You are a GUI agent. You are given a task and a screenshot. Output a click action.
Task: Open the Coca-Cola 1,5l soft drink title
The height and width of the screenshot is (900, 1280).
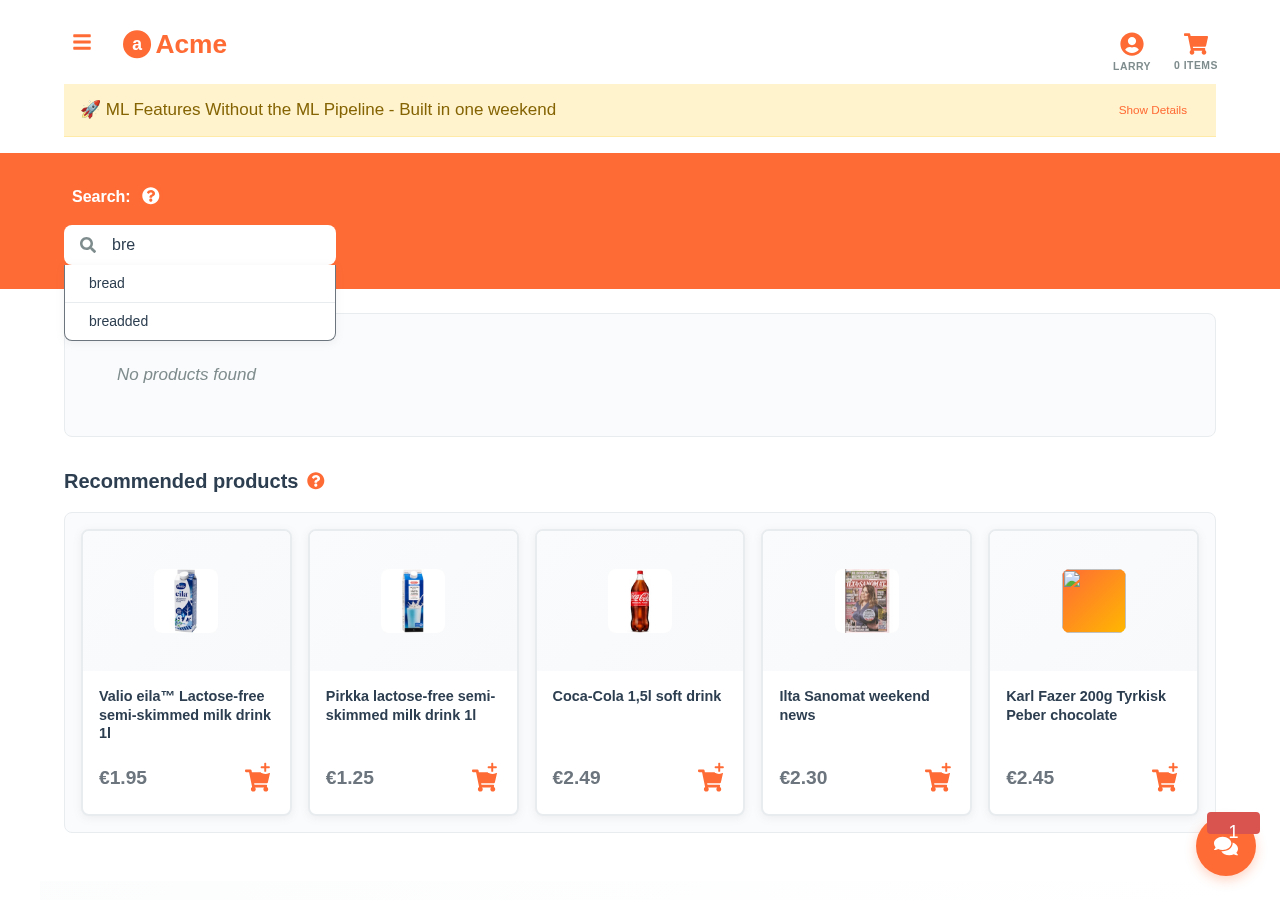point(636,696)
